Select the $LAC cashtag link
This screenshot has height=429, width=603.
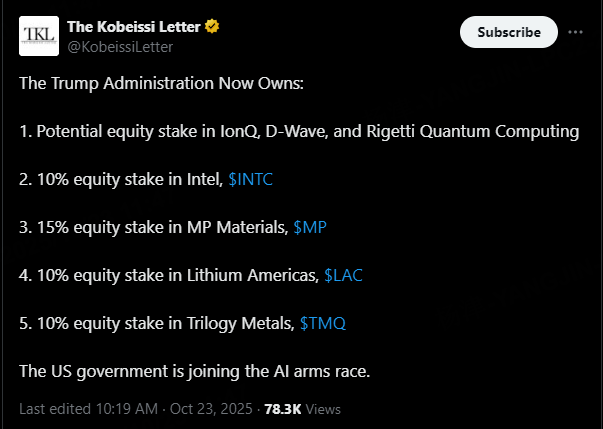pos(346,275)
